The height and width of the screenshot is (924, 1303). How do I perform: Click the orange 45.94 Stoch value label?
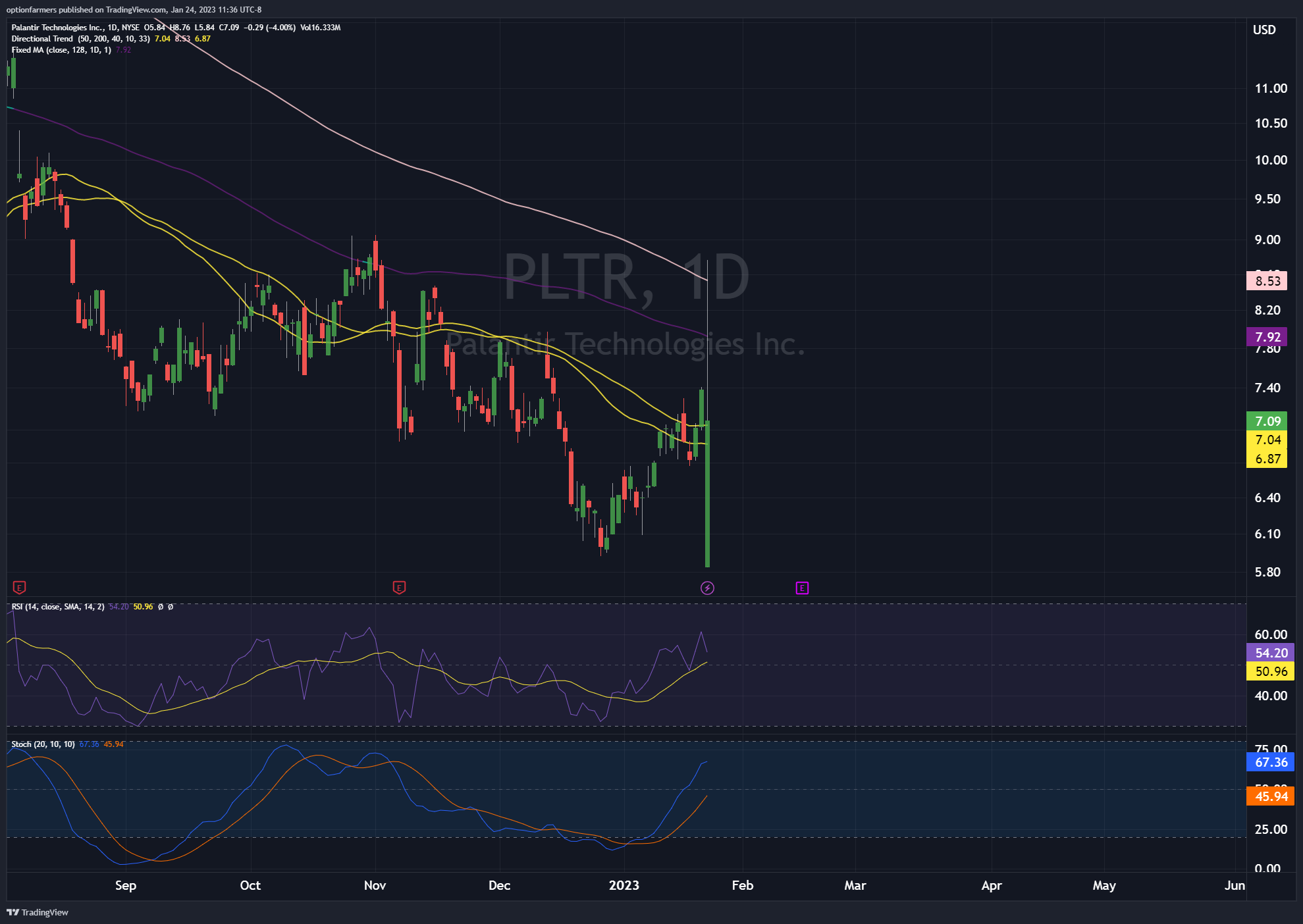[1271, 796]
